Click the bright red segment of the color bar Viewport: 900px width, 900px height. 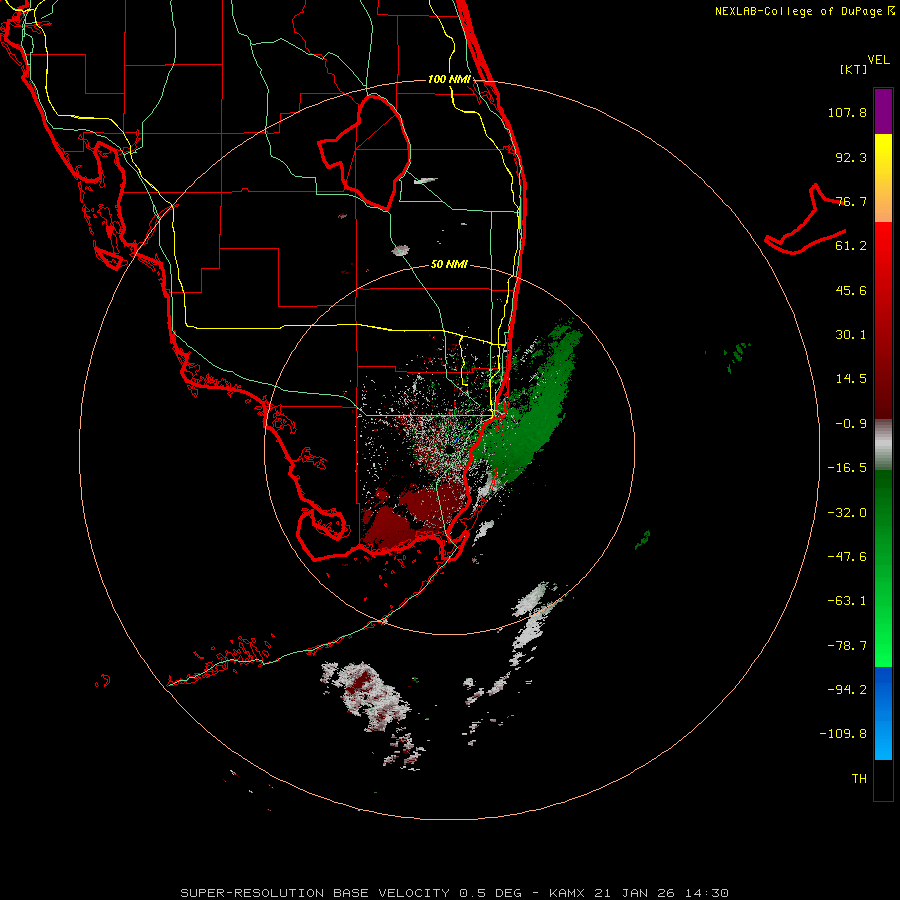pyautogui.click(x=883, y=247)
